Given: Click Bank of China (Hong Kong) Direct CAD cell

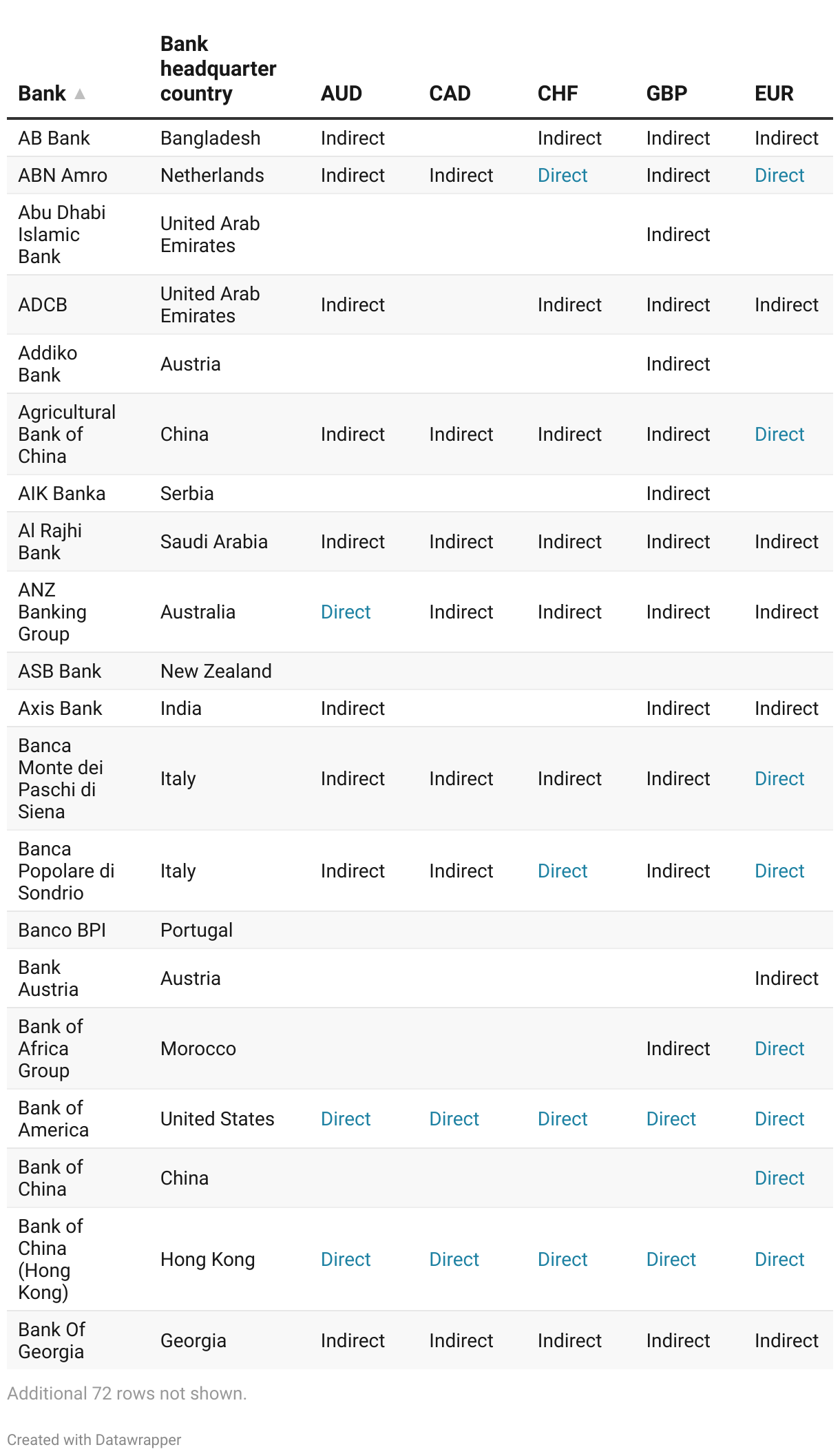Looking at the screenshot, I should coord(454,1260).
